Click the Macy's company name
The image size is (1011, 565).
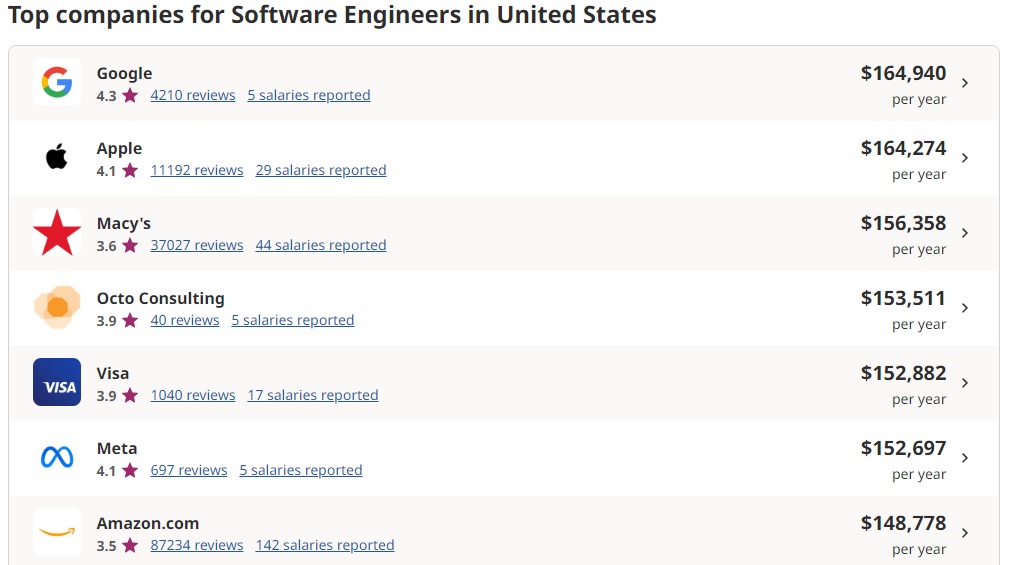124,223
